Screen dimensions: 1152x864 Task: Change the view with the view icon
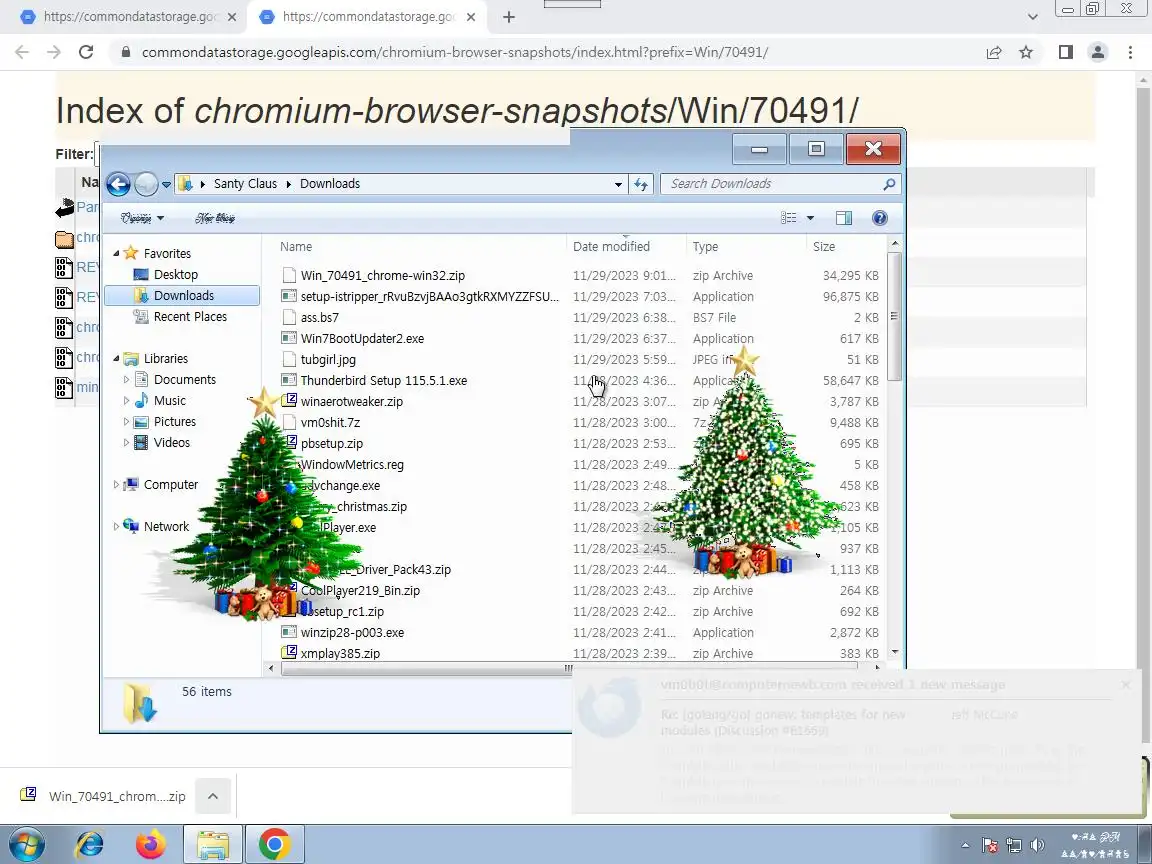[x=788, y=217]
